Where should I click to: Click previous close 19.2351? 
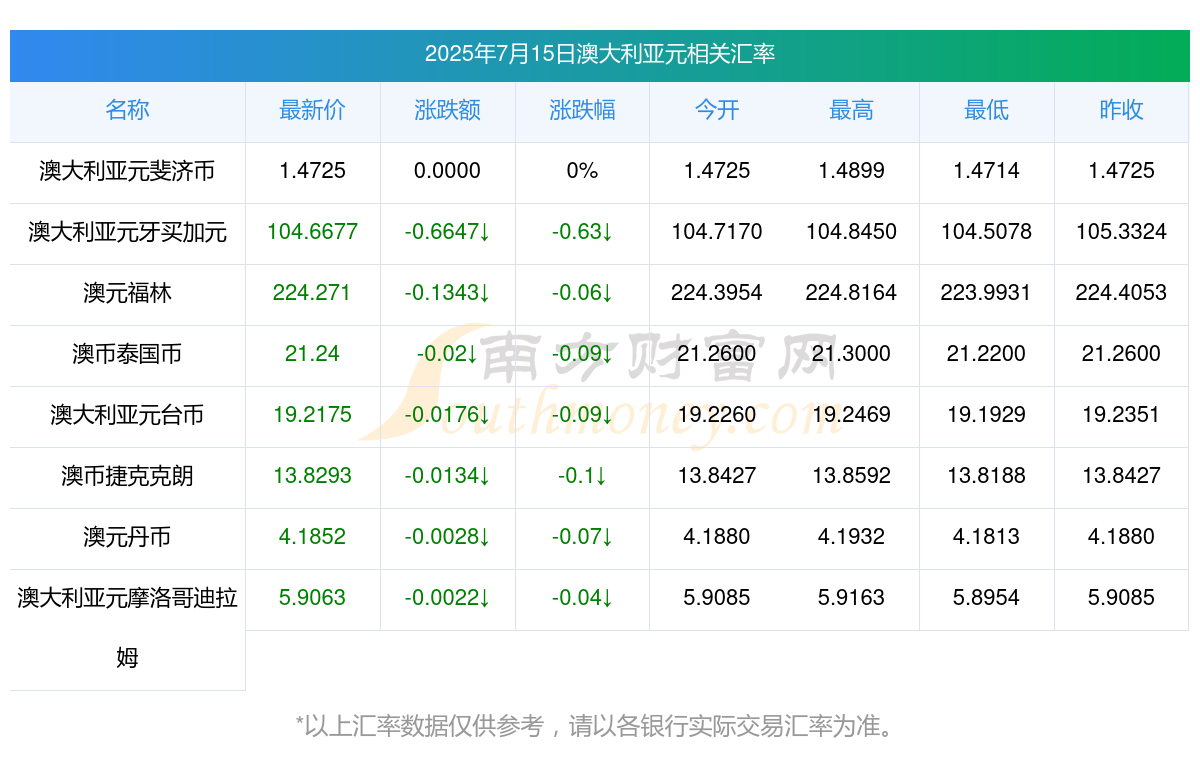[x=1121, y=415]
